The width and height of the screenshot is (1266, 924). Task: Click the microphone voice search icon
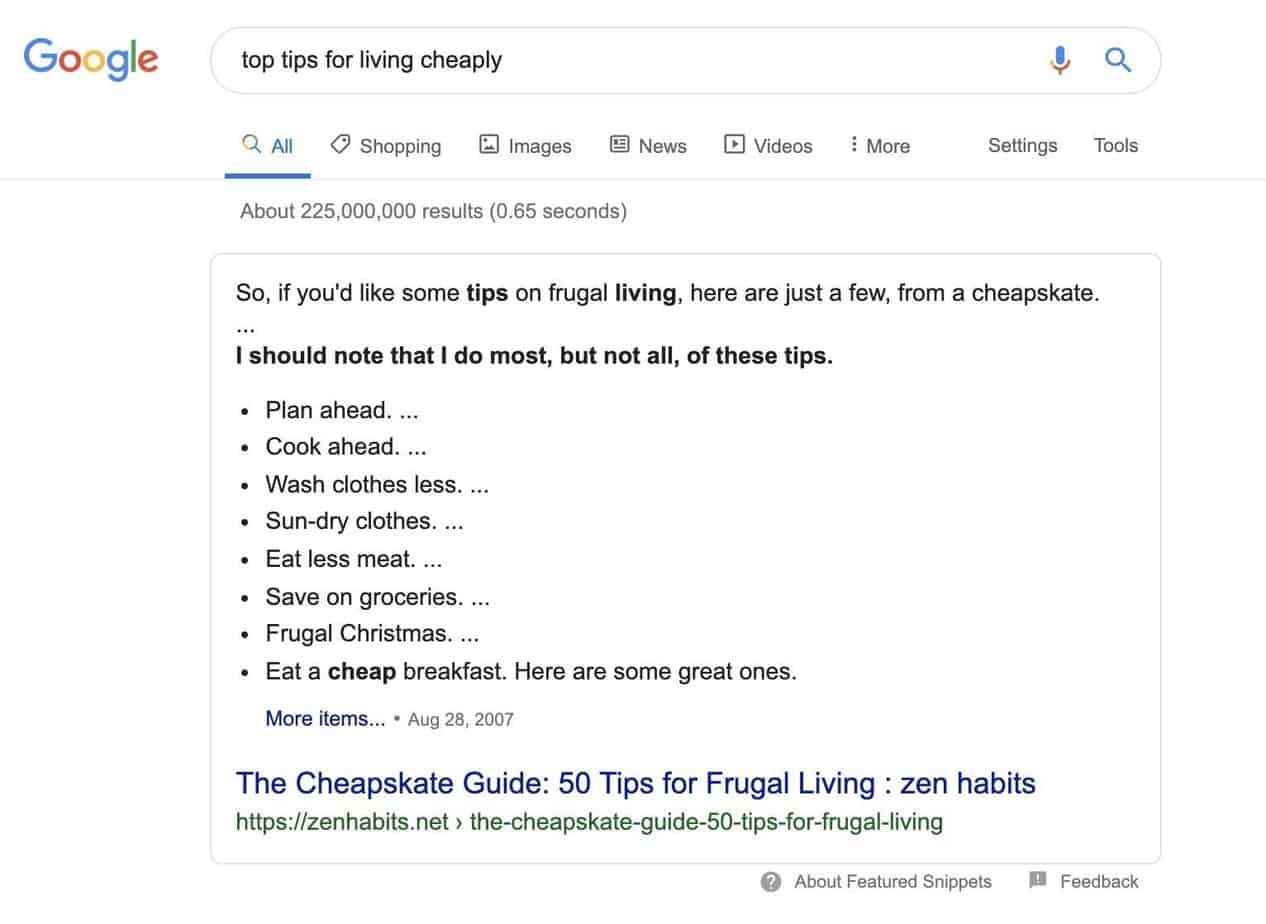tap(1060, 60)
